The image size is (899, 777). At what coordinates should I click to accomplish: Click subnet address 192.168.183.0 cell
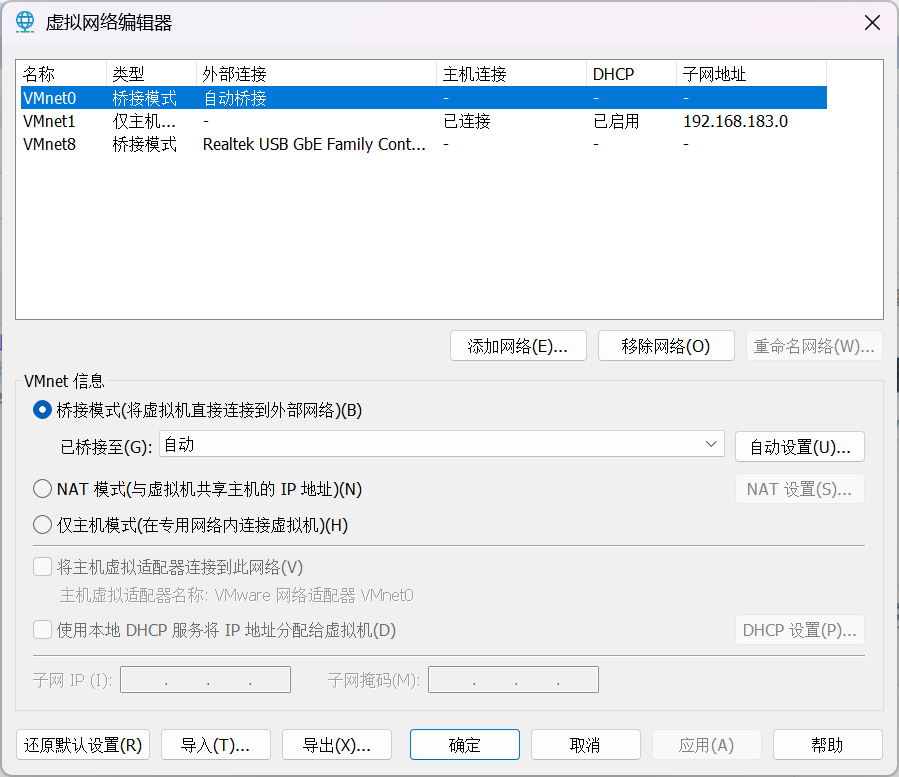point(736,121)
